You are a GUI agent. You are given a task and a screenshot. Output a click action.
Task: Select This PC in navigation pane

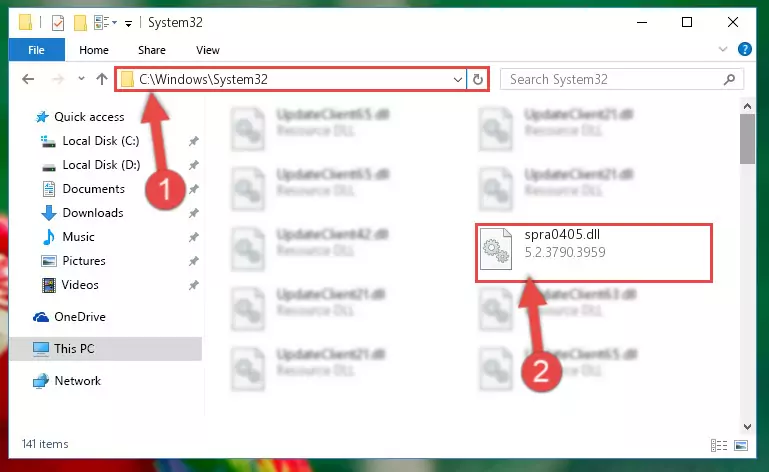click(x=105, y=349)
